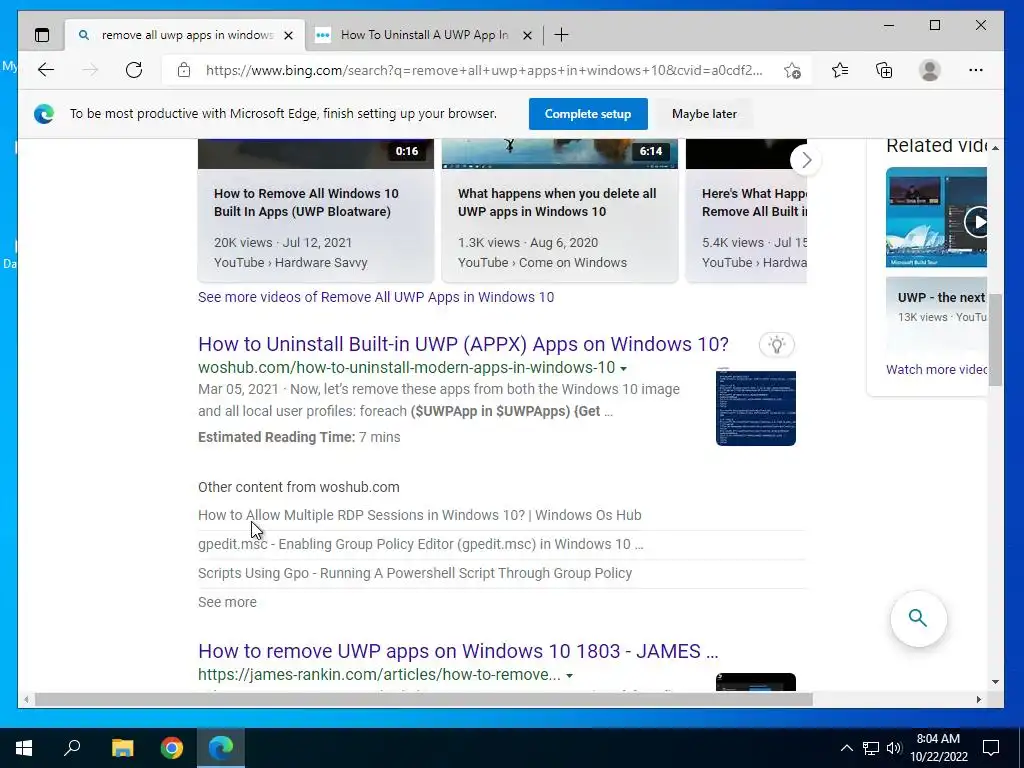Click the horizontal page scrollbar thumb
Viewport: 1024px width, 768px height.
click(x=423, y=699)
